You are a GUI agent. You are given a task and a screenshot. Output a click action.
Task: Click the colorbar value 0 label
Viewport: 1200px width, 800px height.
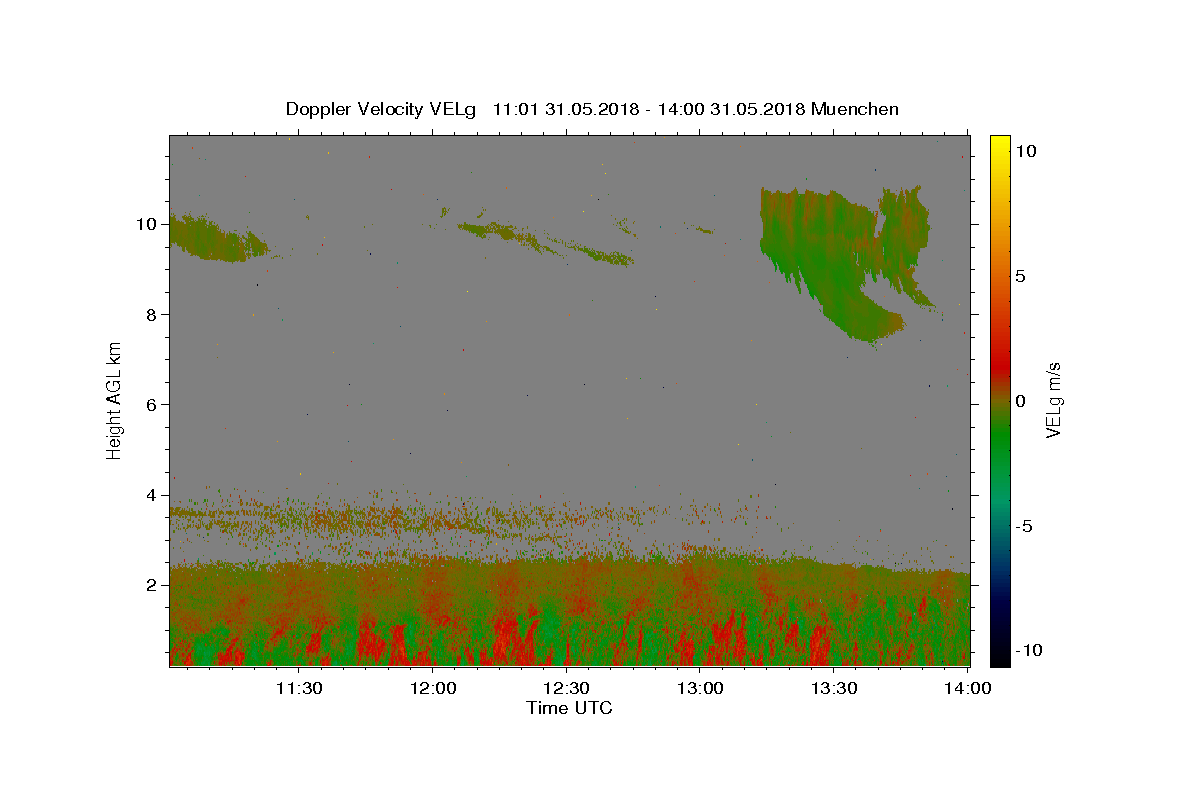point(1021,401)
